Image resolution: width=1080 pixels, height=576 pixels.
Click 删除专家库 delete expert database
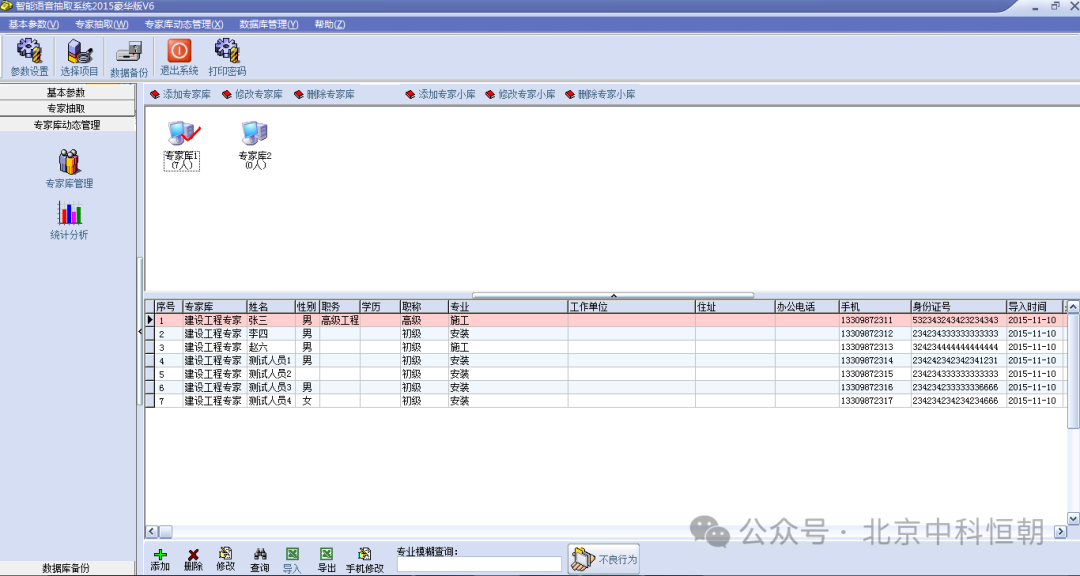tap(324, 94)
